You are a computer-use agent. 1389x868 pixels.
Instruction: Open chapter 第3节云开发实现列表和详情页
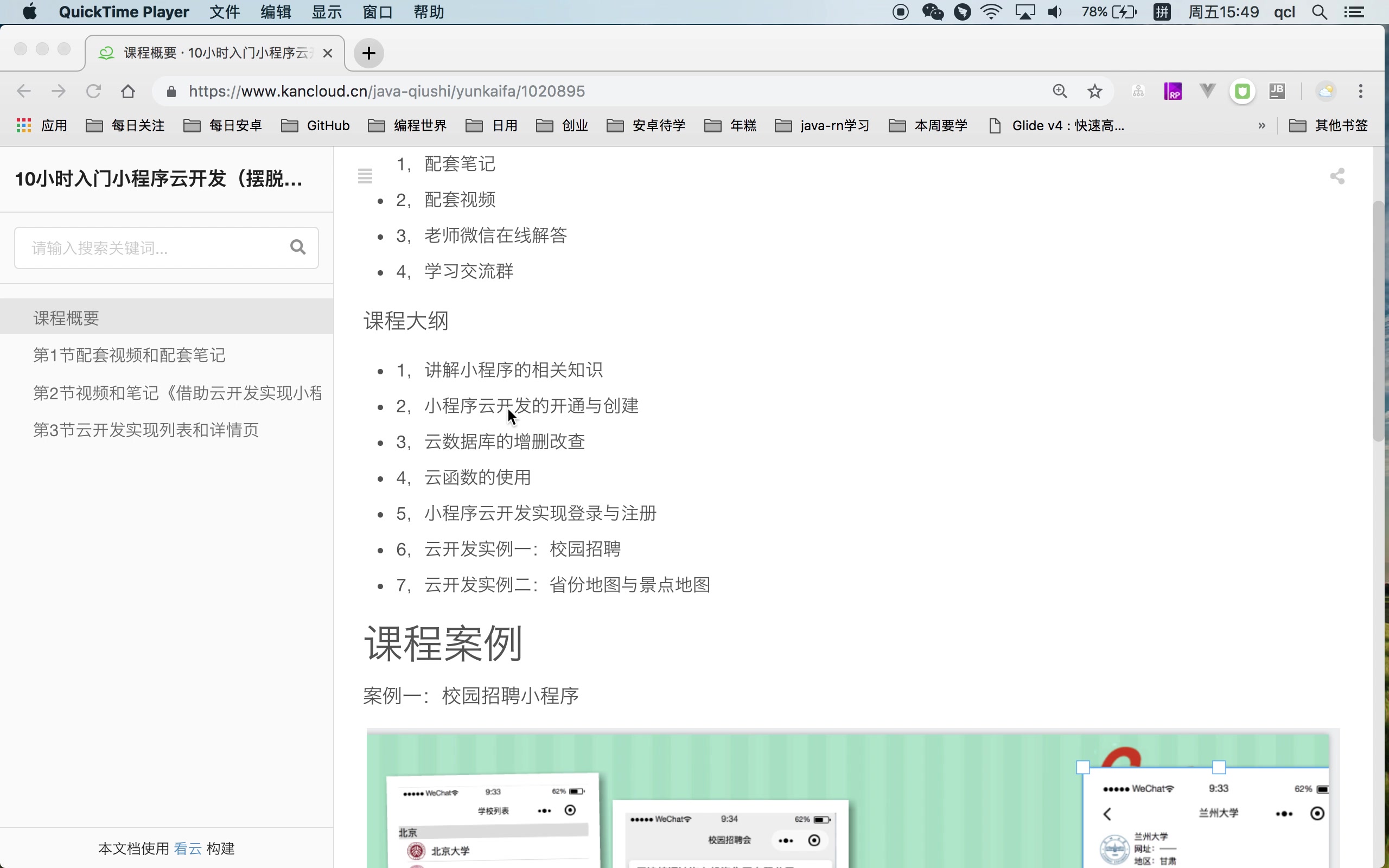(145, 429)
